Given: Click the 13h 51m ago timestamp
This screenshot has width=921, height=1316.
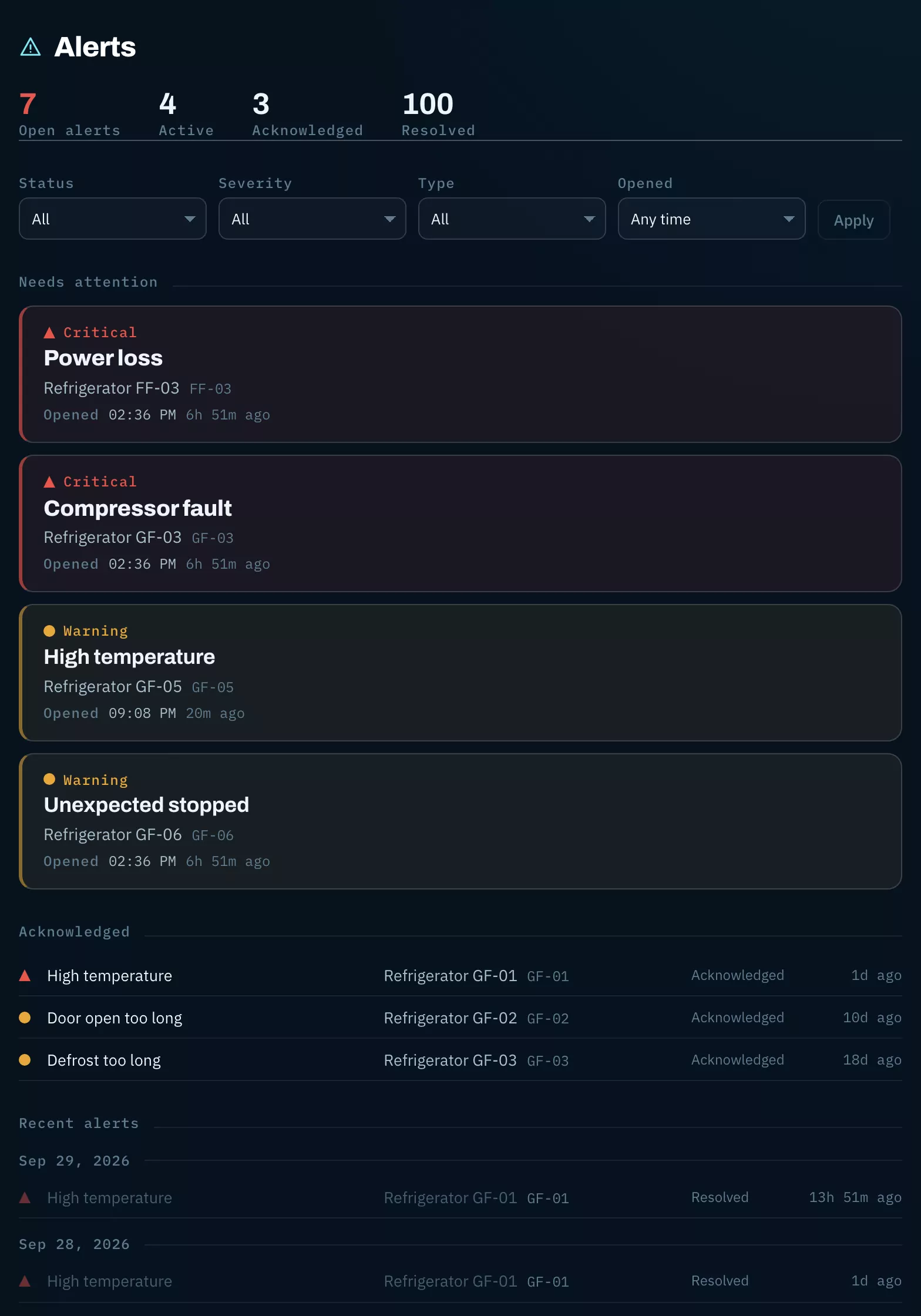Looking at the screenshot, I should pyautogui.click(x=855, y=1197).
